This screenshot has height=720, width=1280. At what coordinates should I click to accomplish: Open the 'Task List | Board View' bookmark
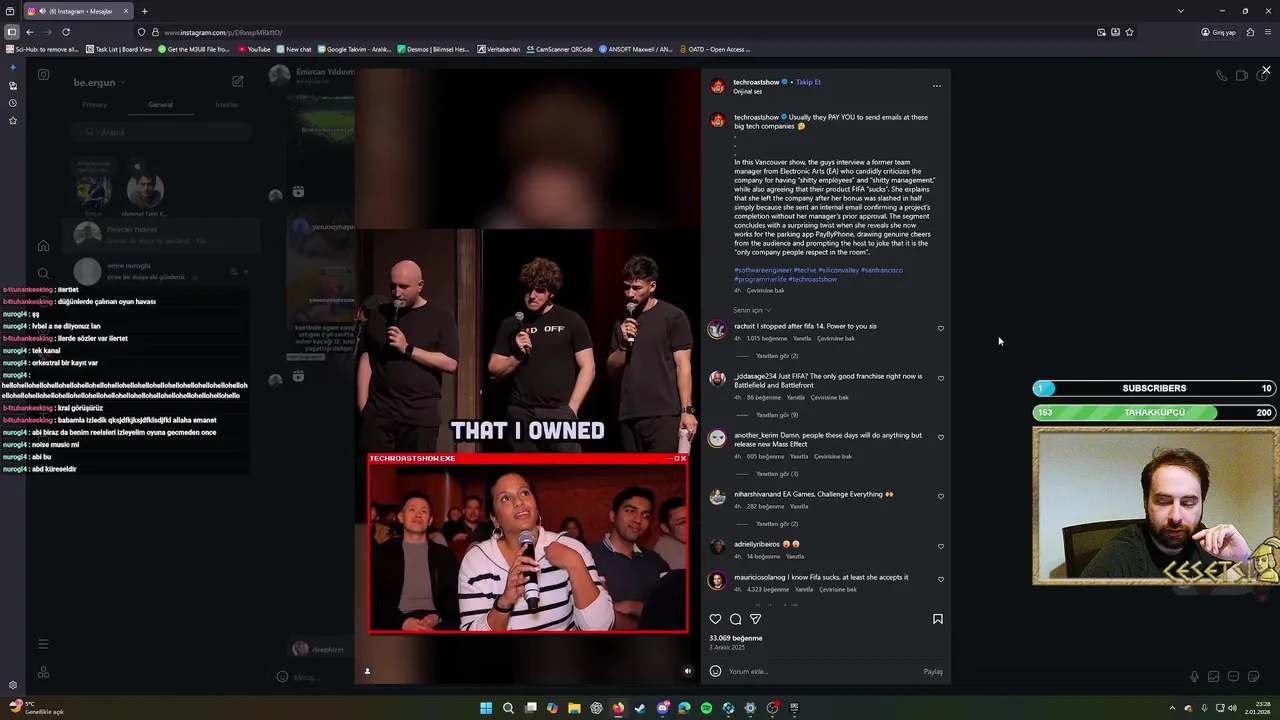pos(119,49)
